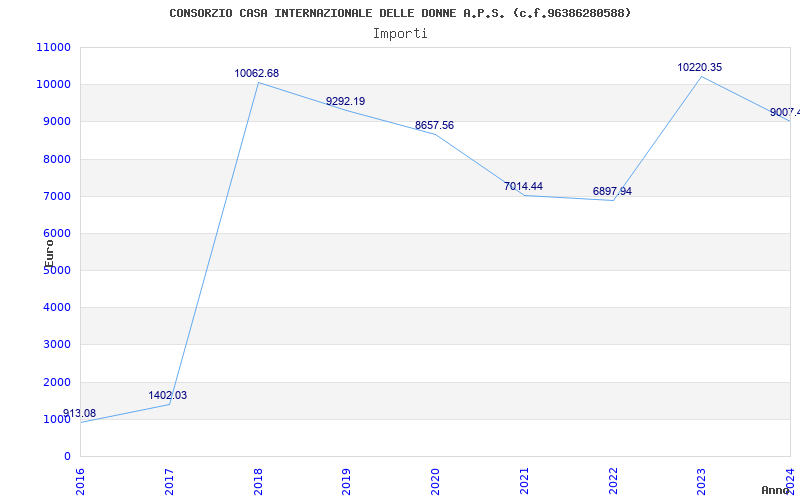Select the 2018 x-axis year label
800x500 pixels.
[x=258, y=482]
